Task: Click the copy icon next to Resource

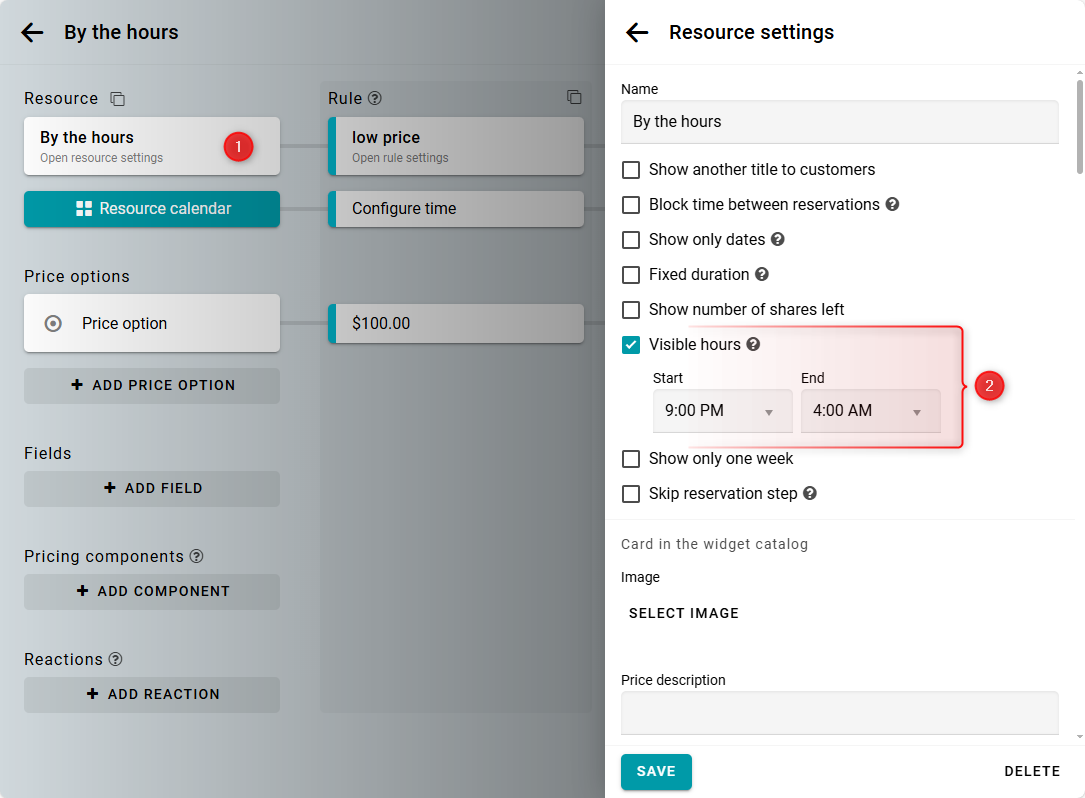Action: pos(118,98)
